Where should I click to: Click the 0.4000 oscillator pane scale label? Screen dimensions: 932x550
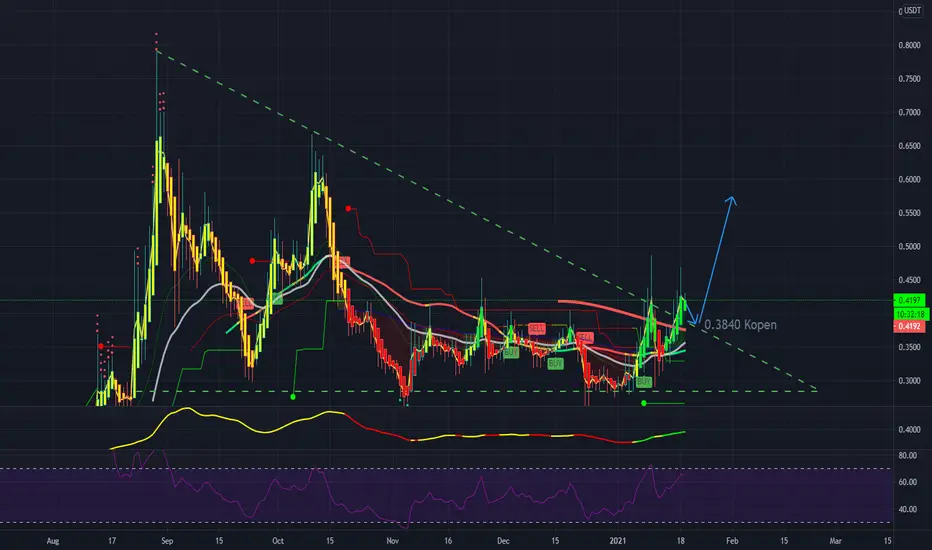[909, 429]
